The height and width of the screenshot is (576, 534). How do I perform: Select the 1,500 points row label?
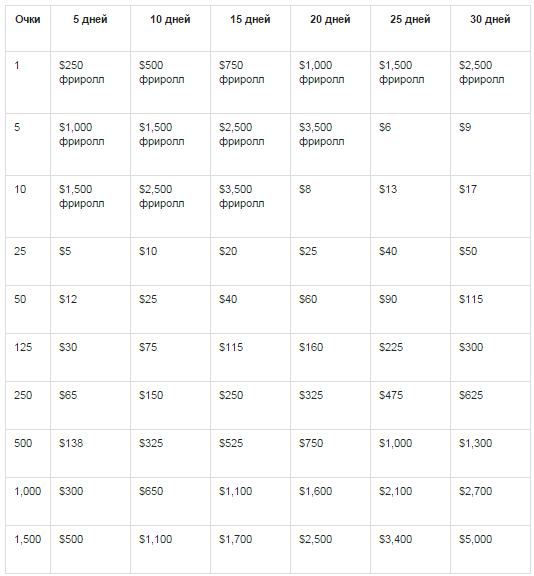coord(28,549)
